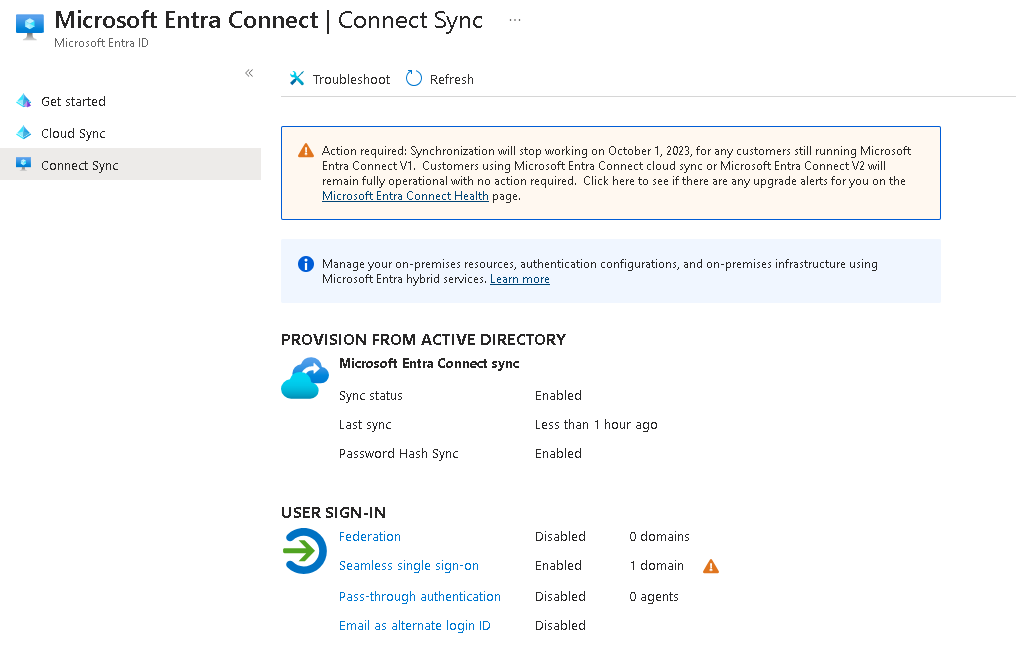Click 'PROVISION FROM ACTIVE DIRECTORY' heading
The height and width of the screenshot is (661, 1016).
tap(423, 340)
